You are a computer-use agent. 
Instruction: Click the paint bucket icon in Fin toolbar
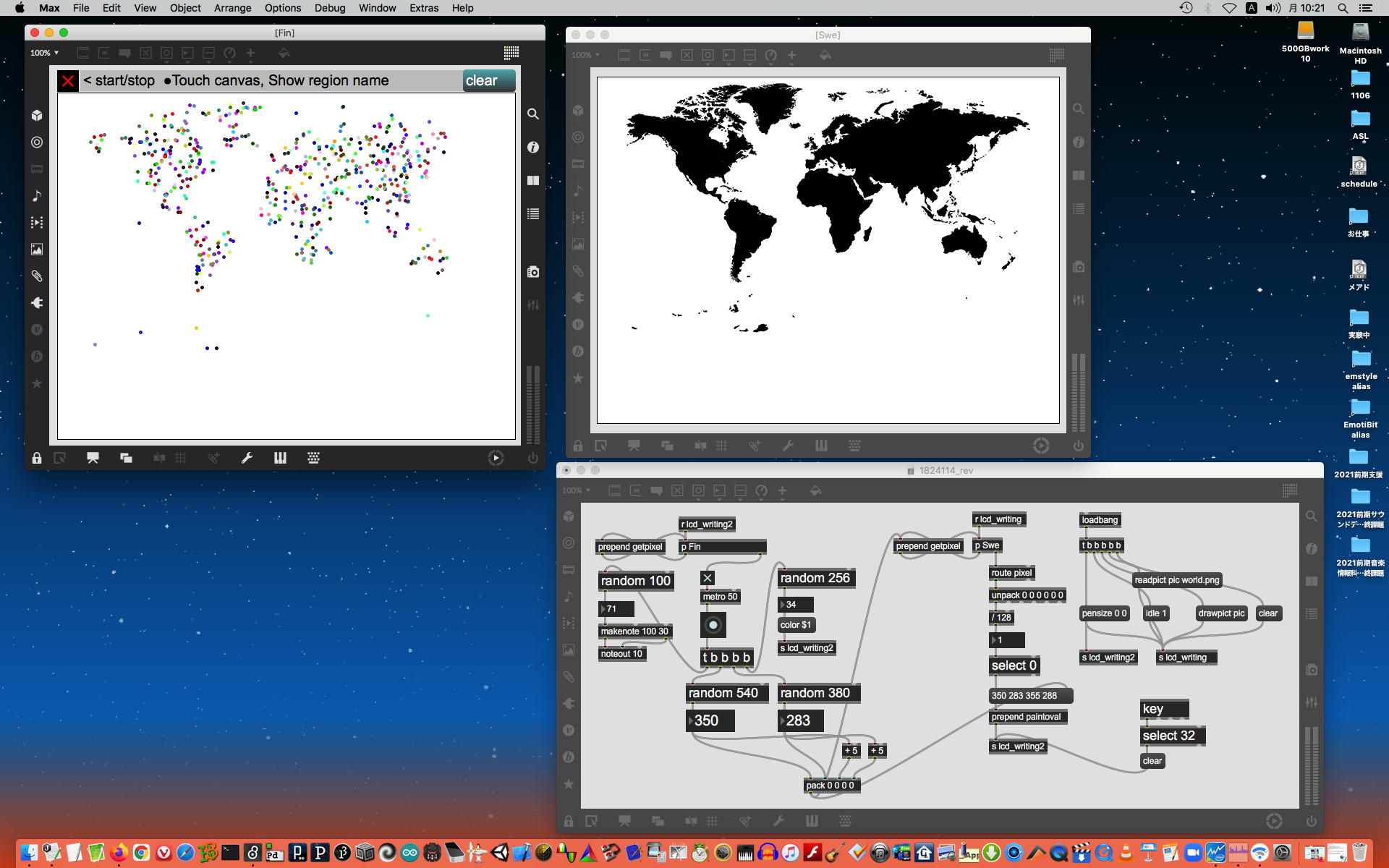point(284,53)
